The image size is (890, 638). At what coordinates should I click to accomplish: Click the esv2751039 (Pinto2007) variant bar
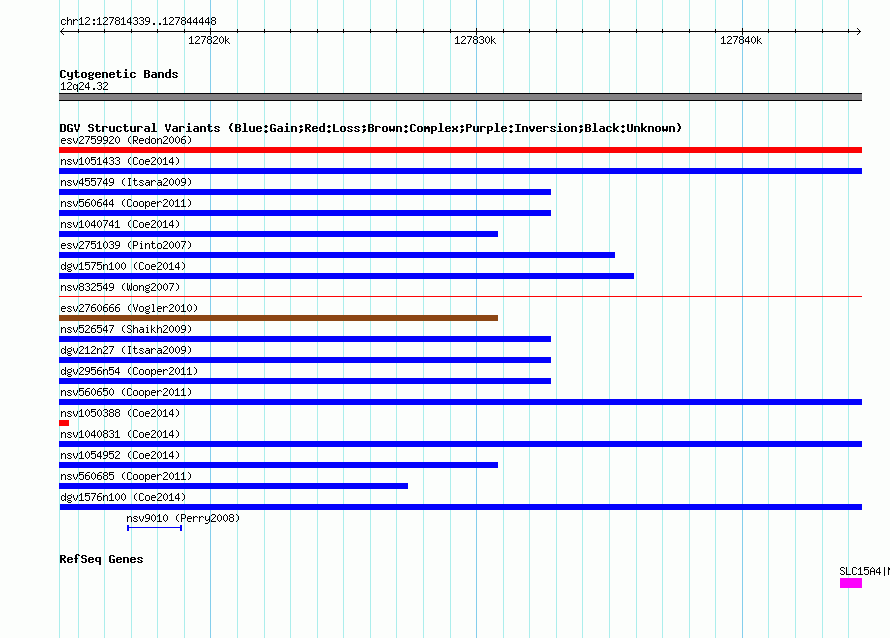337,255
